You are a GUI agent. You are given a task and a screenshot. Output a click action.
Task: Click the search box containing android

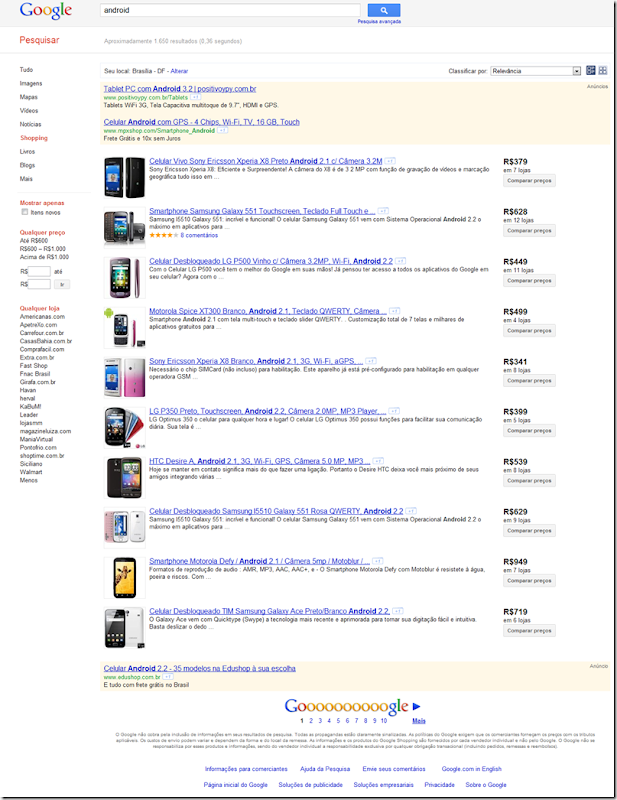(x=230, y=10)
